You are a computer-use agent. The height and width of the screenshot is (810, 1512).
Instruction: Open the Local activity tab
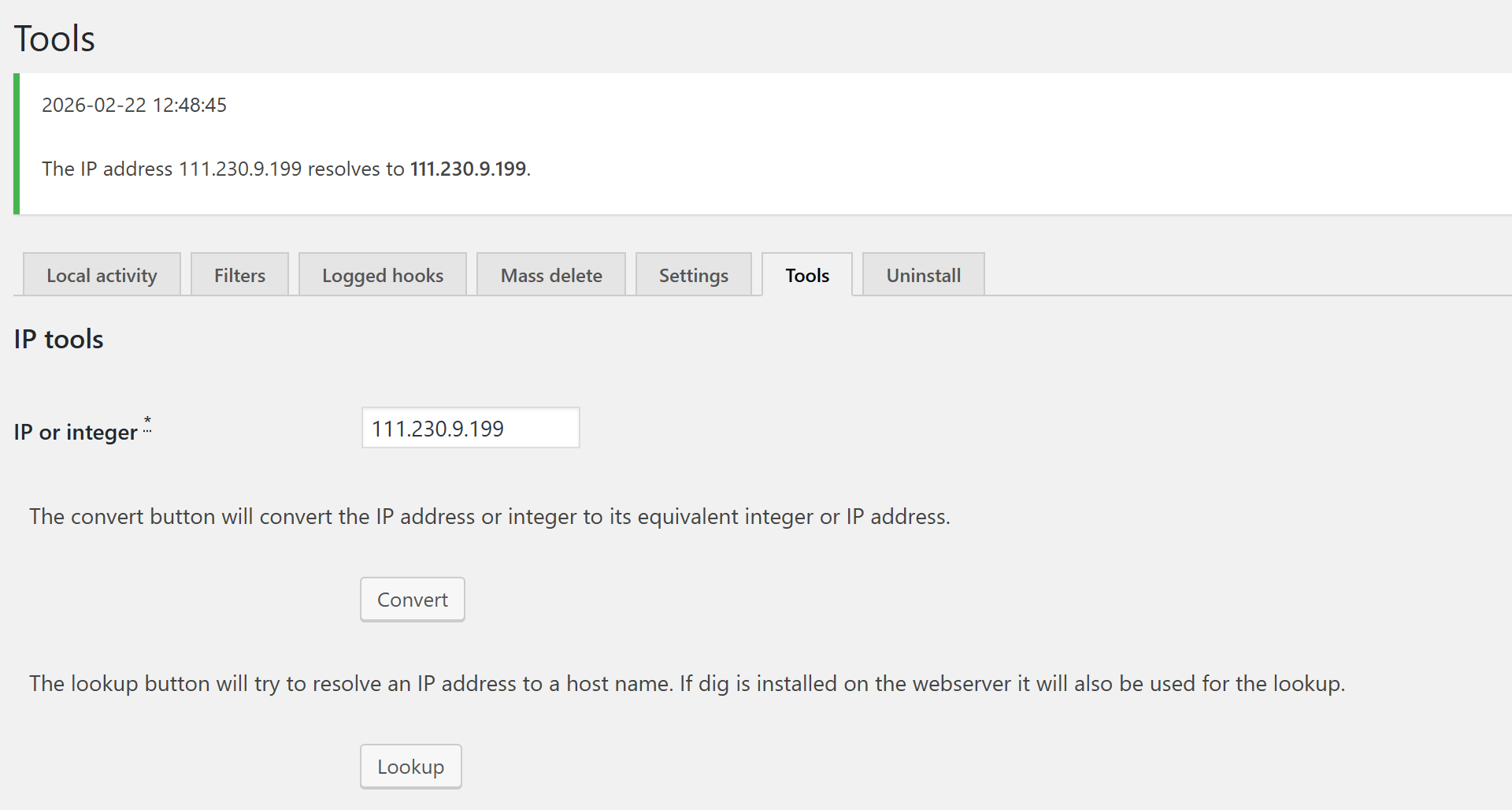[x=102, y=275]
